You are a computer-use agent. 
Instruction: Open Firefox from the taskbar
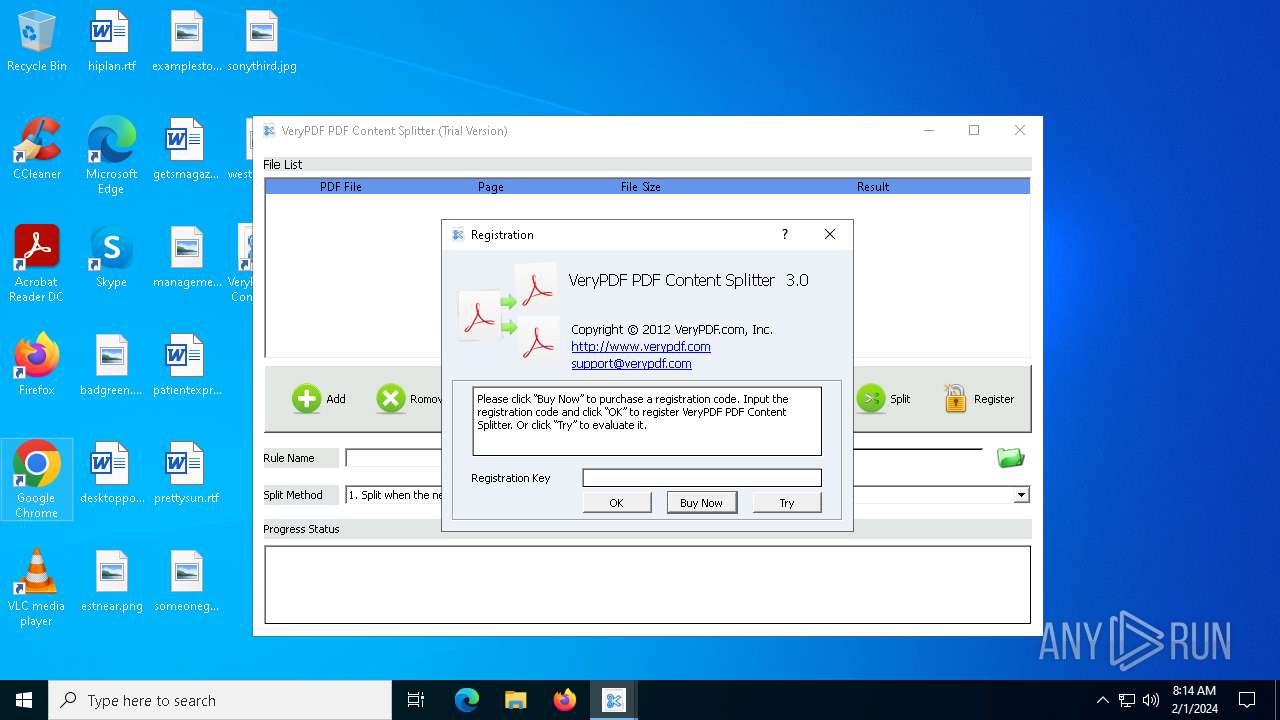click(x=565, y=700)
